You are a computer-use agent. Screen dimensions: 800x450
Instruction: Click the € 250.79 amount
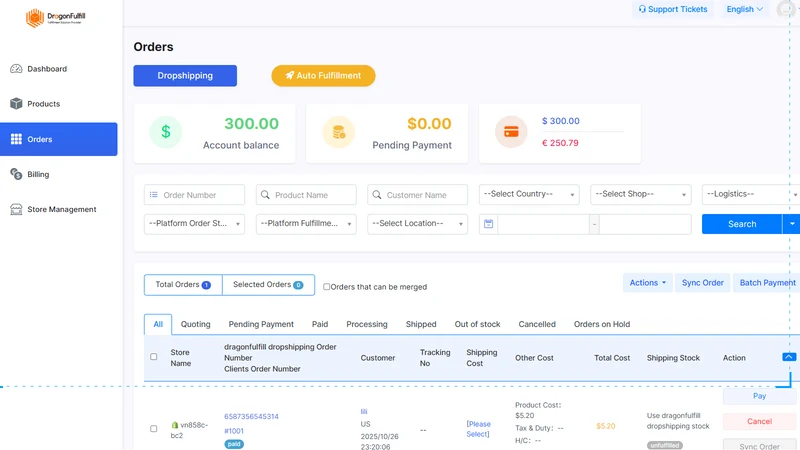click(x=560, y=143)
